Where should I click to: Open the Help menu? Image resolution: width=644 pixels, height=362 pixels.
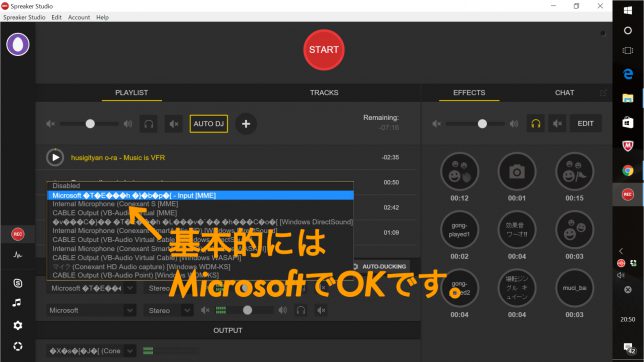102,17
